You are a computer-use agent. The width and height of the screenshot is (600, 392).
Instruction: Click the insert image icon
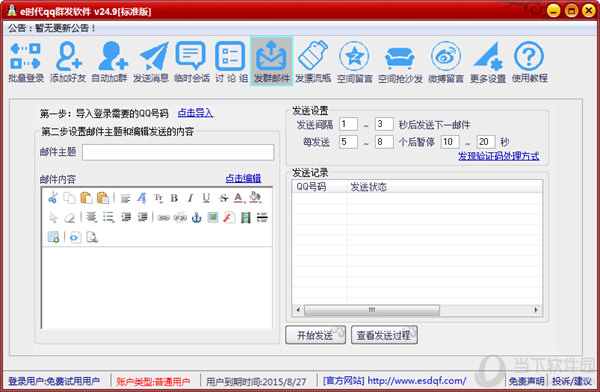(213, 217)
